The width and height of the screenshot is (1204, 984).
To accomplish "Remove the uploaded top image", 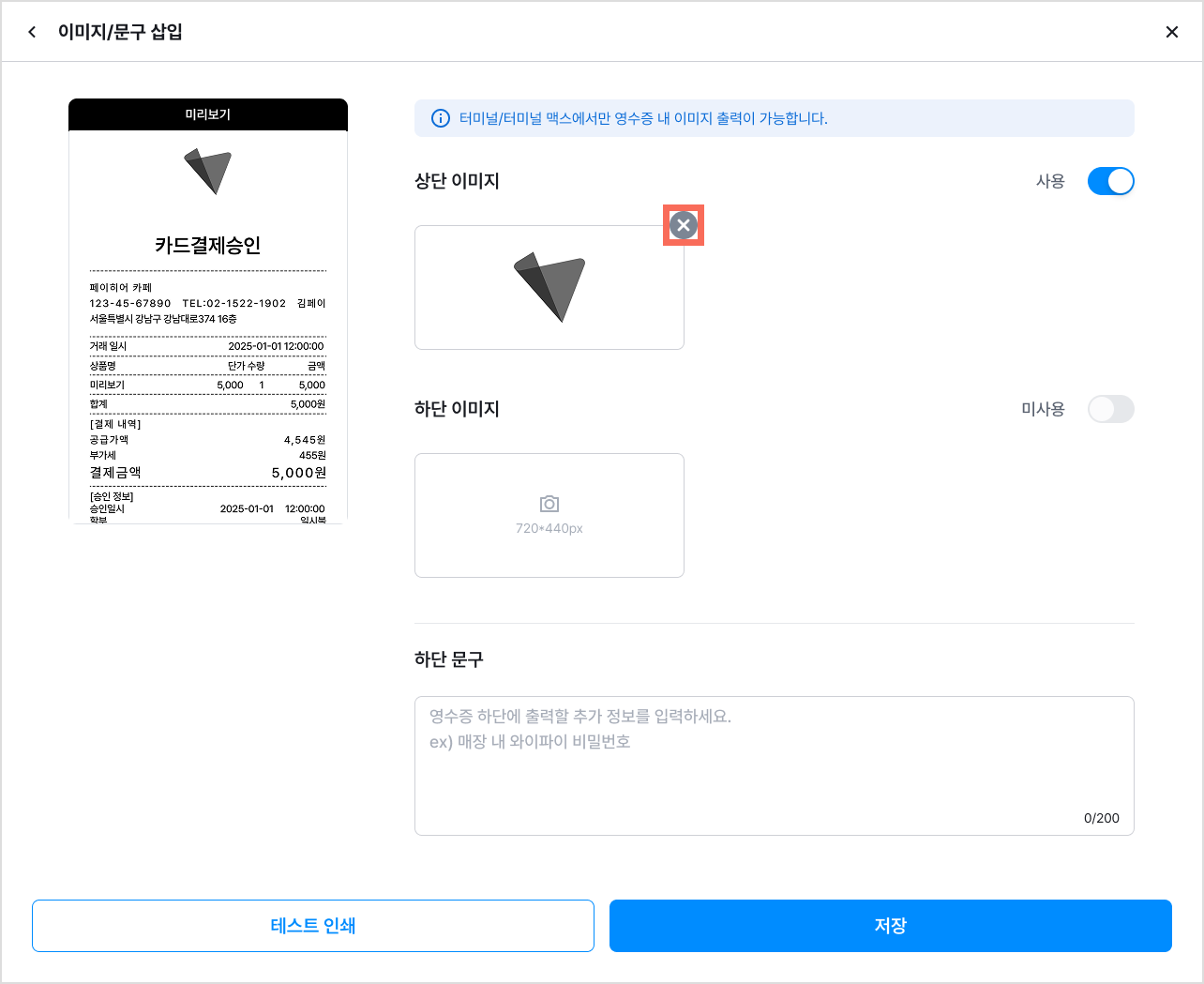I will [684, 225].
